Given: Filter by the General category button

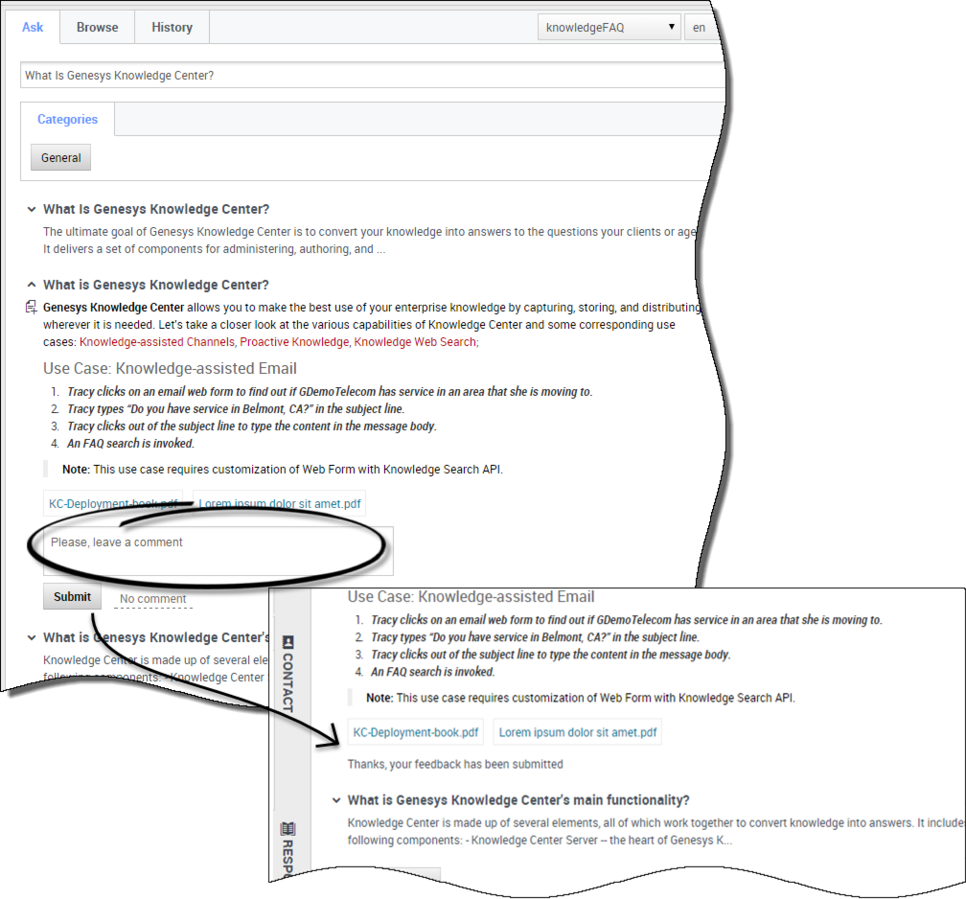Looking at the screenshot, I should pos(61,158).
